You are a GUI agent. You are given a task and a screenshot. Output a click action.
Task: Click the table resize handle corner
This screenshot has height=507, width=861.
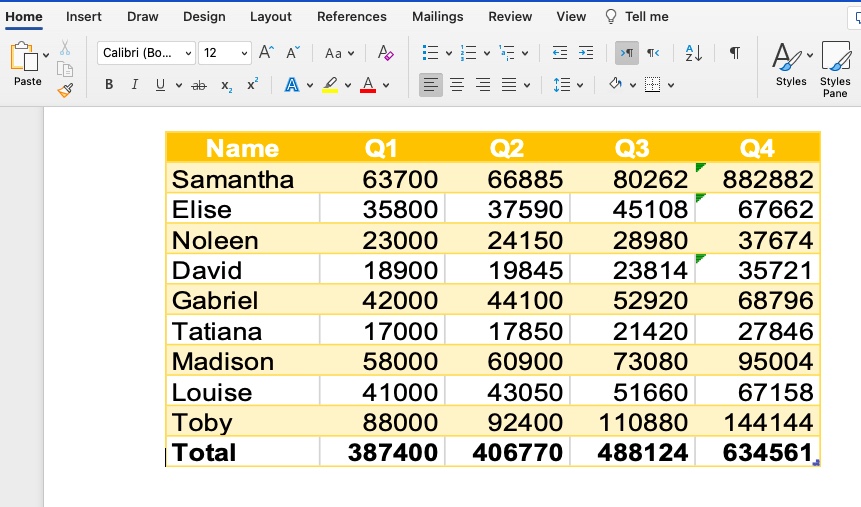coord(816,463)
